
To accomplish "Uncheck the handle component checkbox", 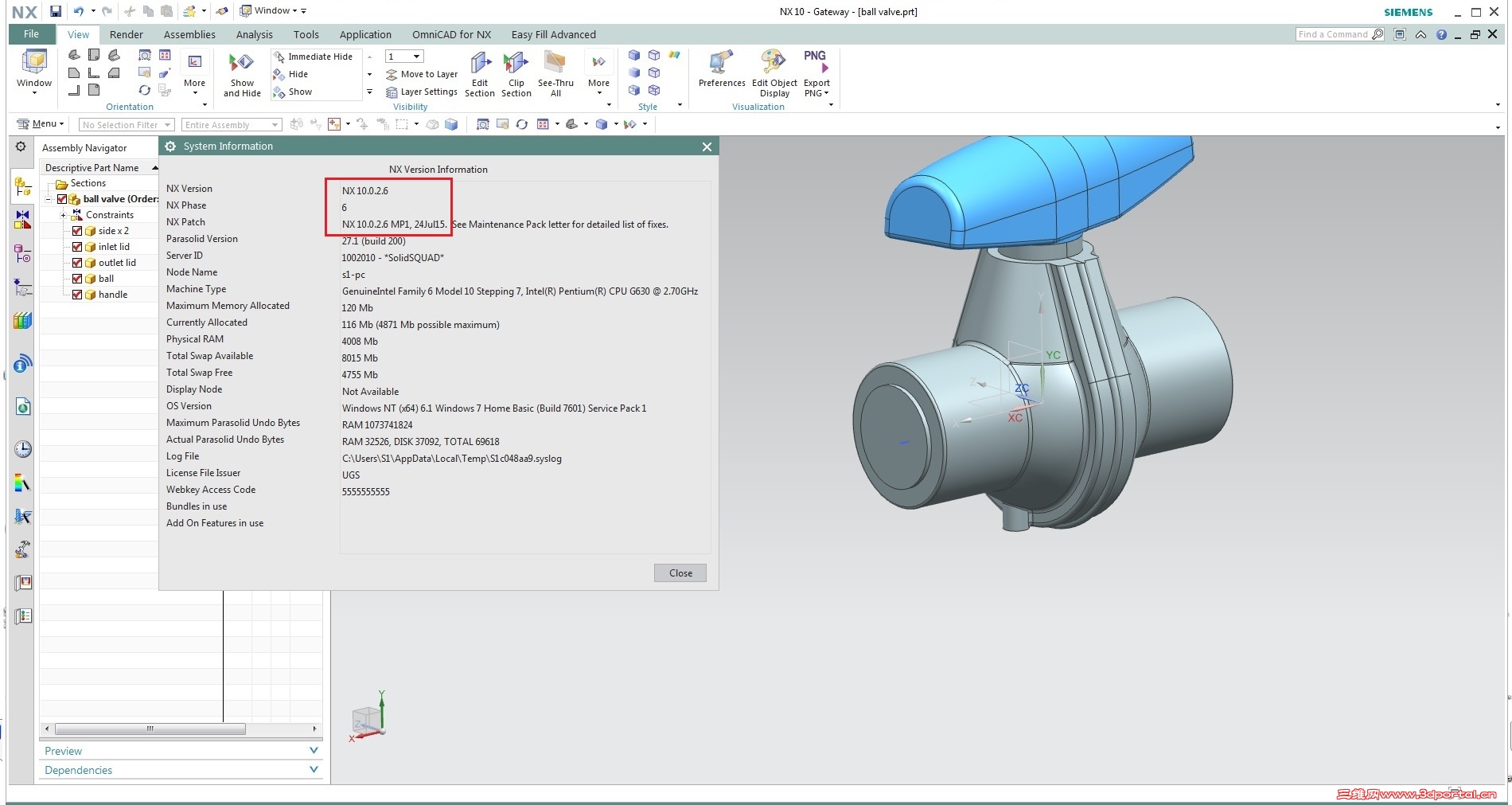I will coord(77,295).
